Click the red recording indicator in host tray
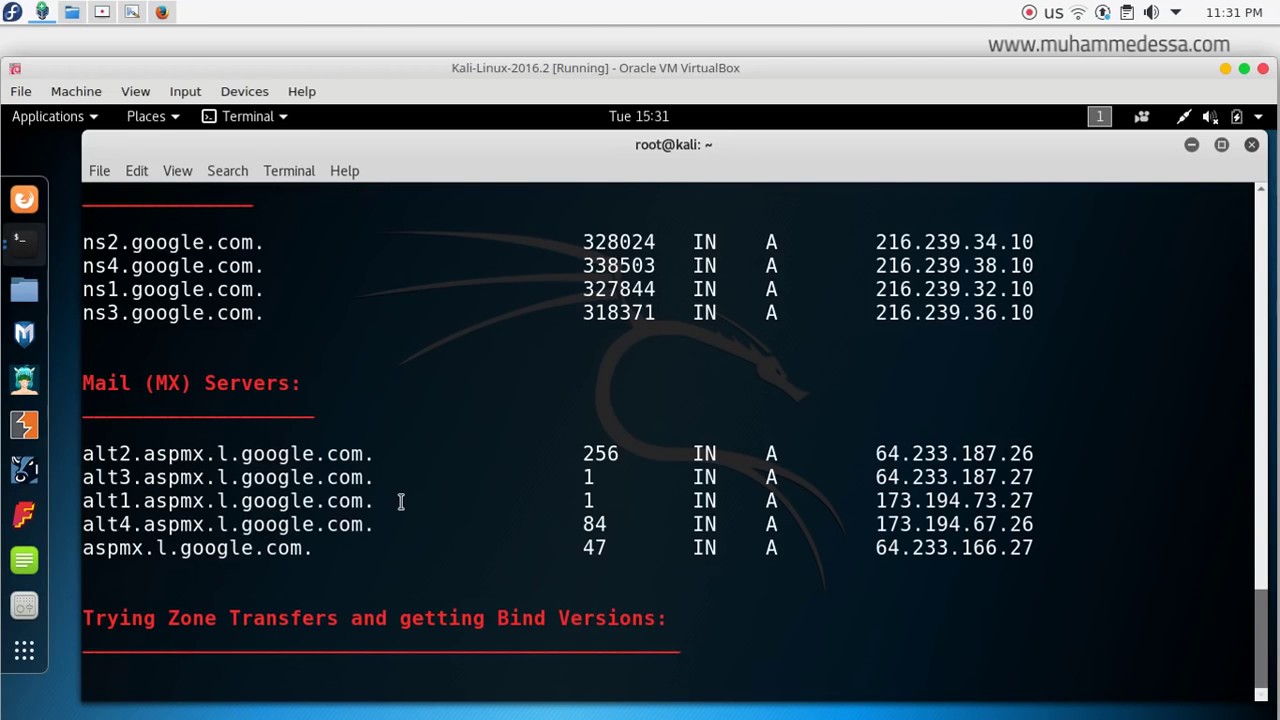 1029,12
